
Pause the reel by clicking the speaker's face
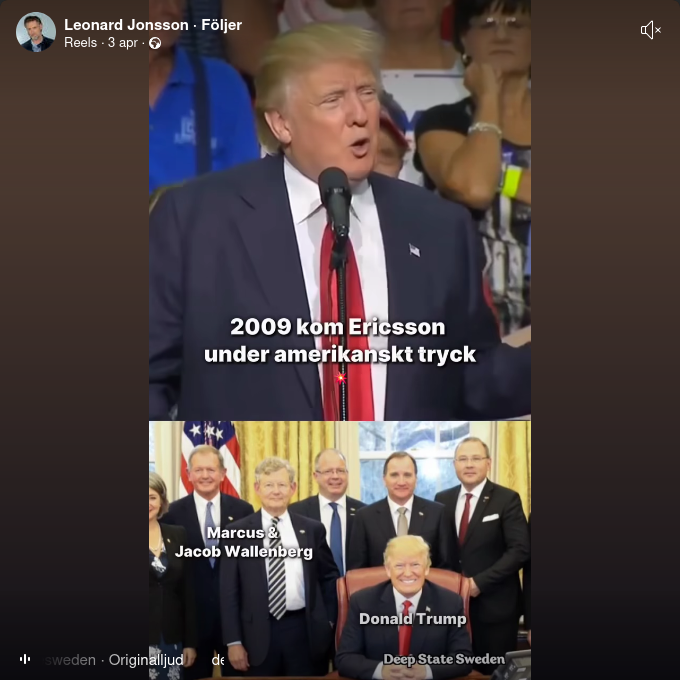[330, 108]
